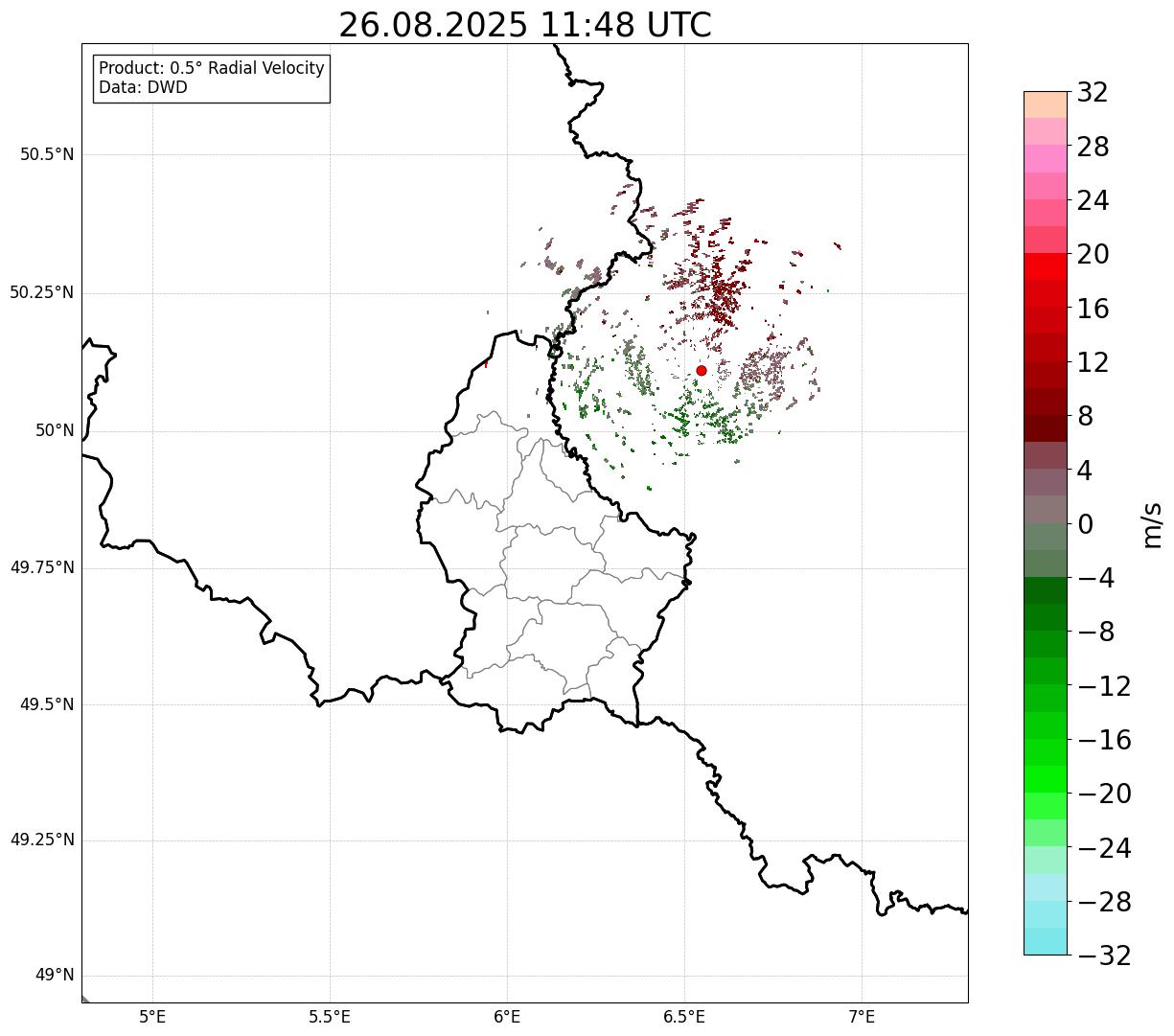Click the 49°N latitude label
The width and height of the screenshot is (1174, 1036).
[55, 976]
